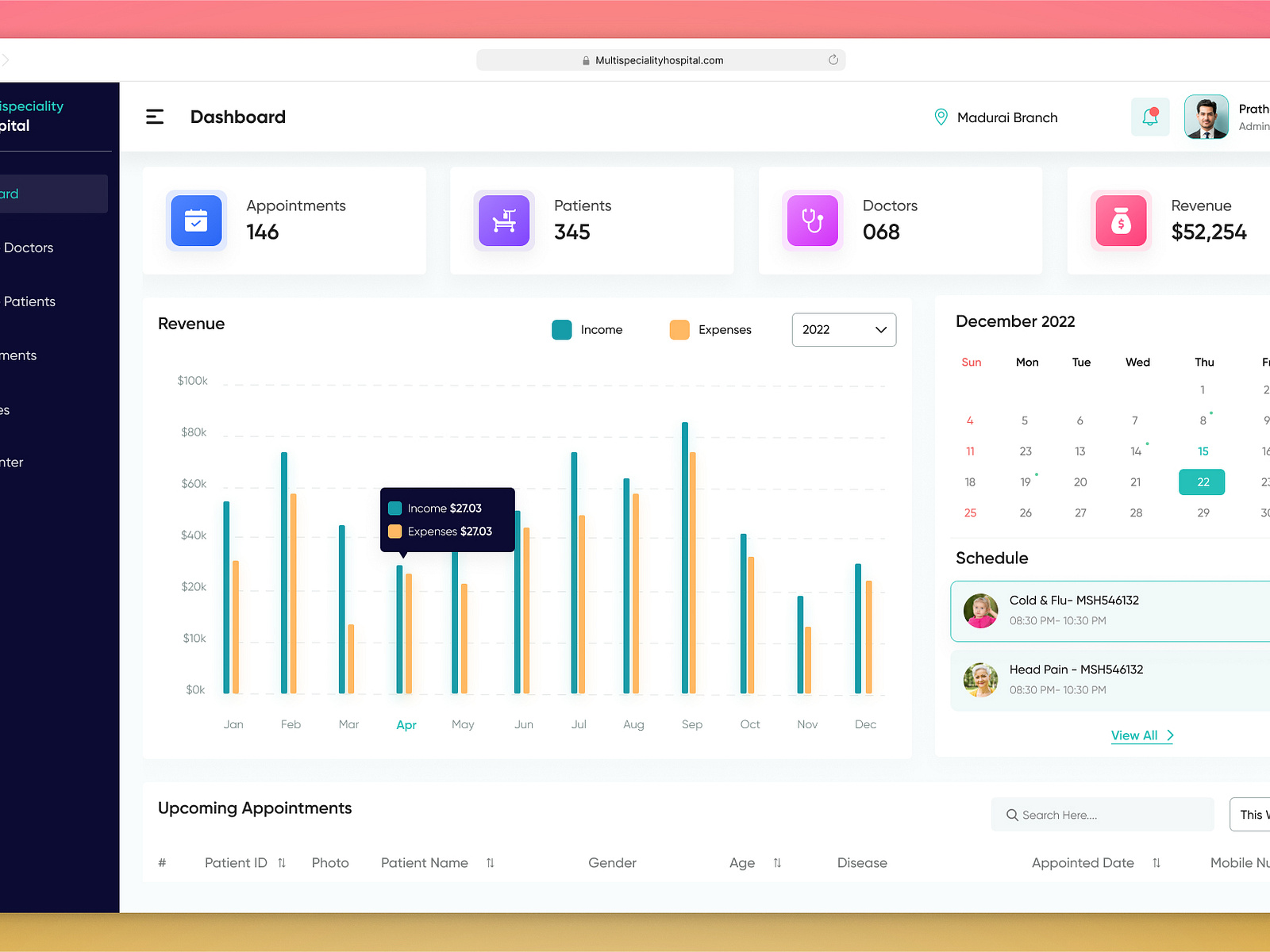
Task: Sort by Patient ID using the sort arrows
Action: point(282,862)
